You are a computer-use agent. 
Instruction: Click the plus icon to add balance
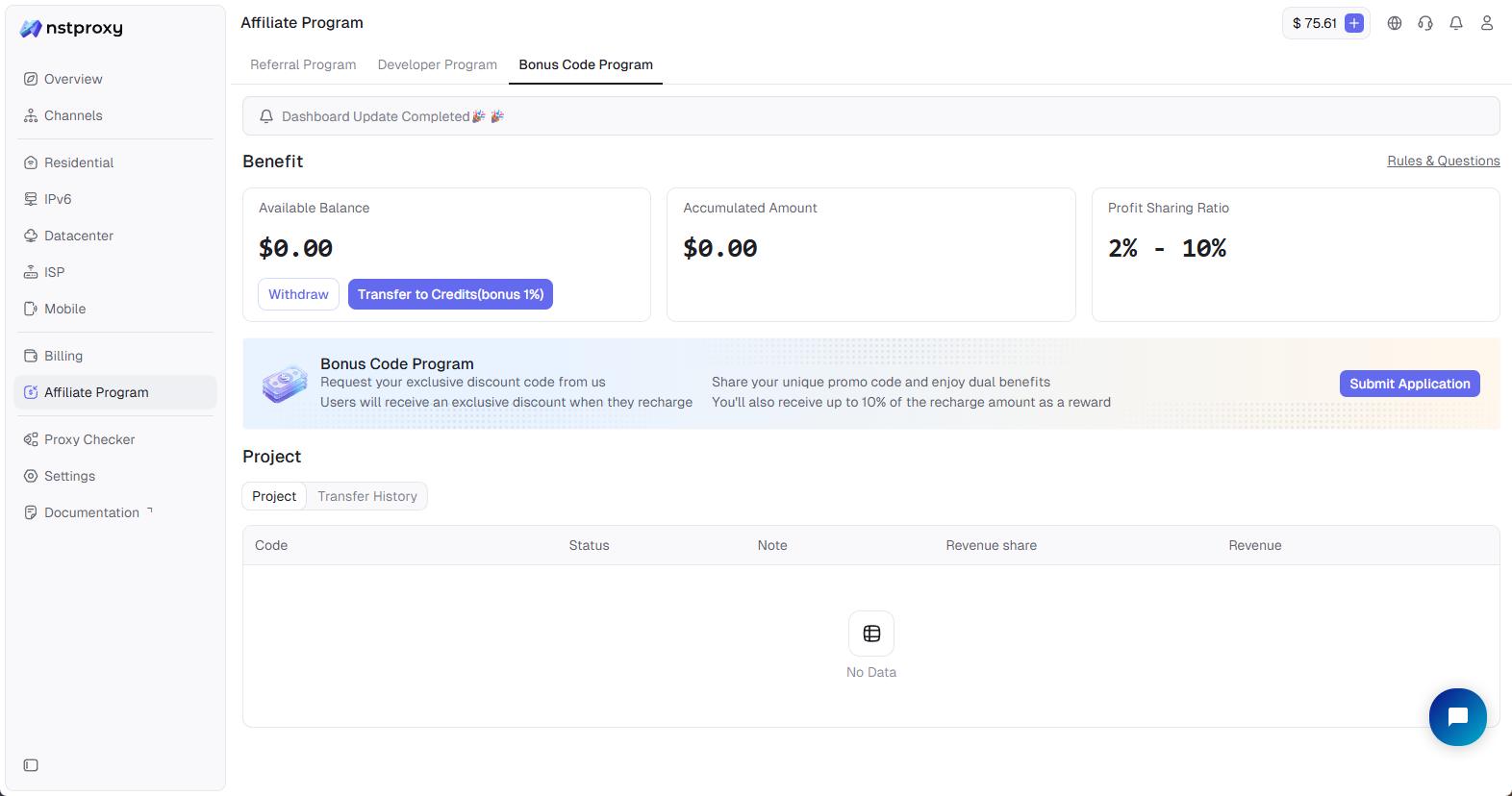[1353, 23]
